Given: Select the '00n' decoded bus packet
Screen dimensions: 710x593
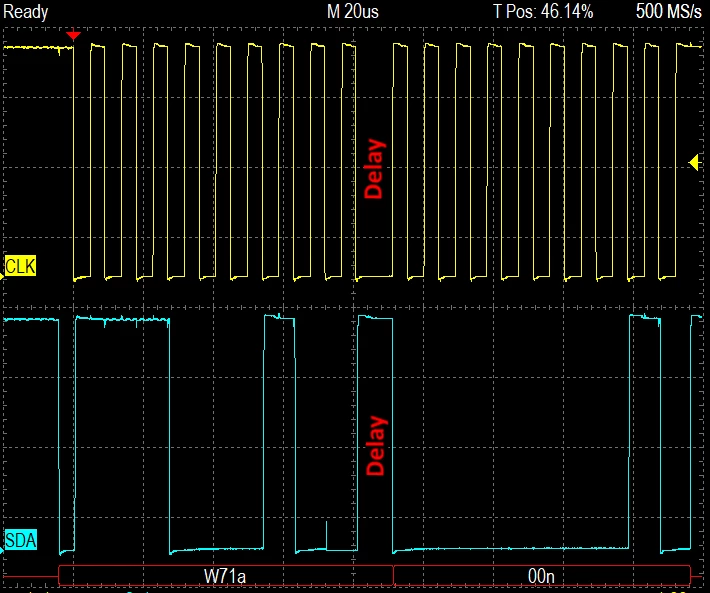Looking at the screenshot, I should (x=542, y=576).
